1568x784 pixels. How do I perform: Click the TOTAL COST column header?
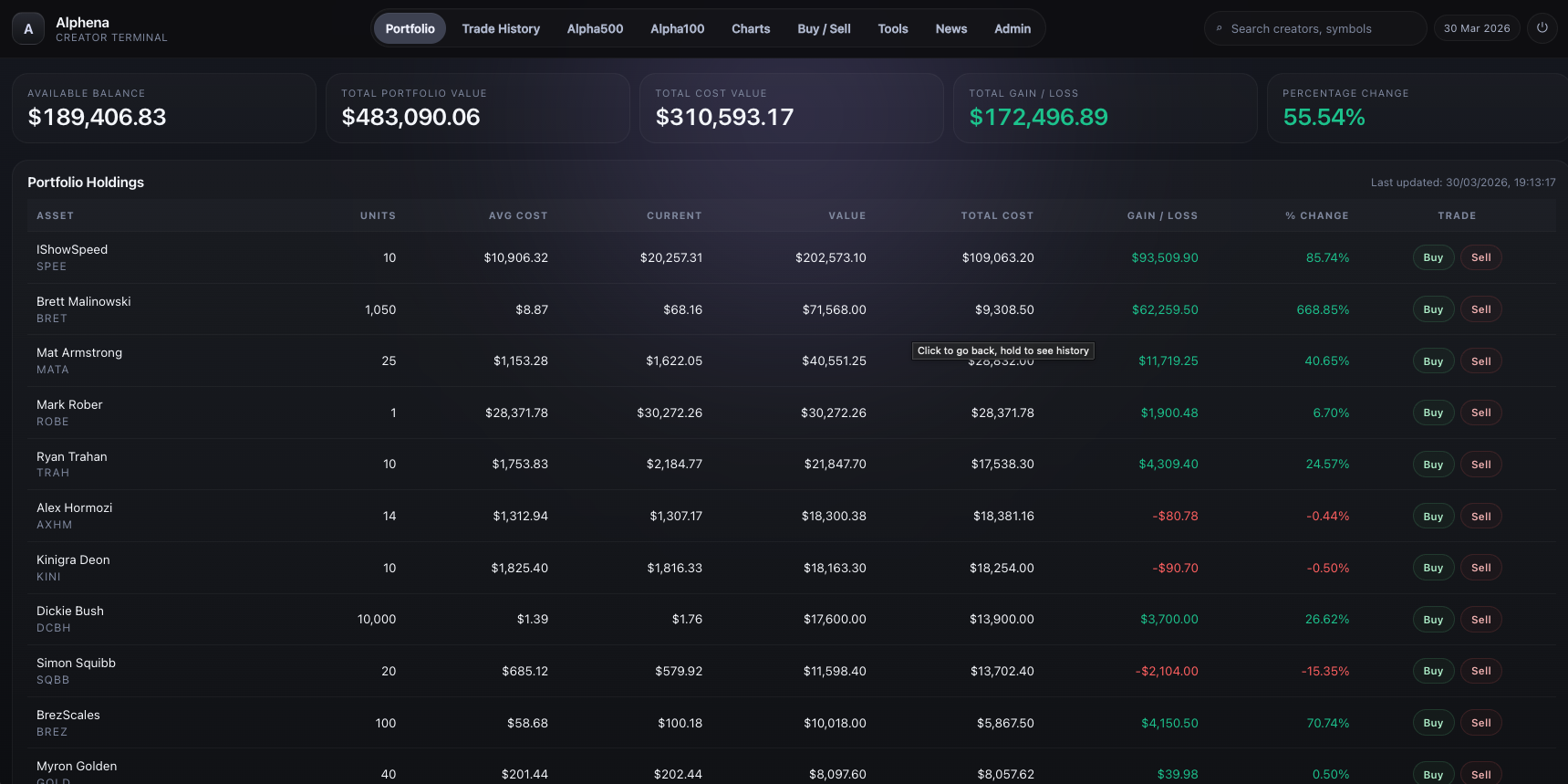997,216
